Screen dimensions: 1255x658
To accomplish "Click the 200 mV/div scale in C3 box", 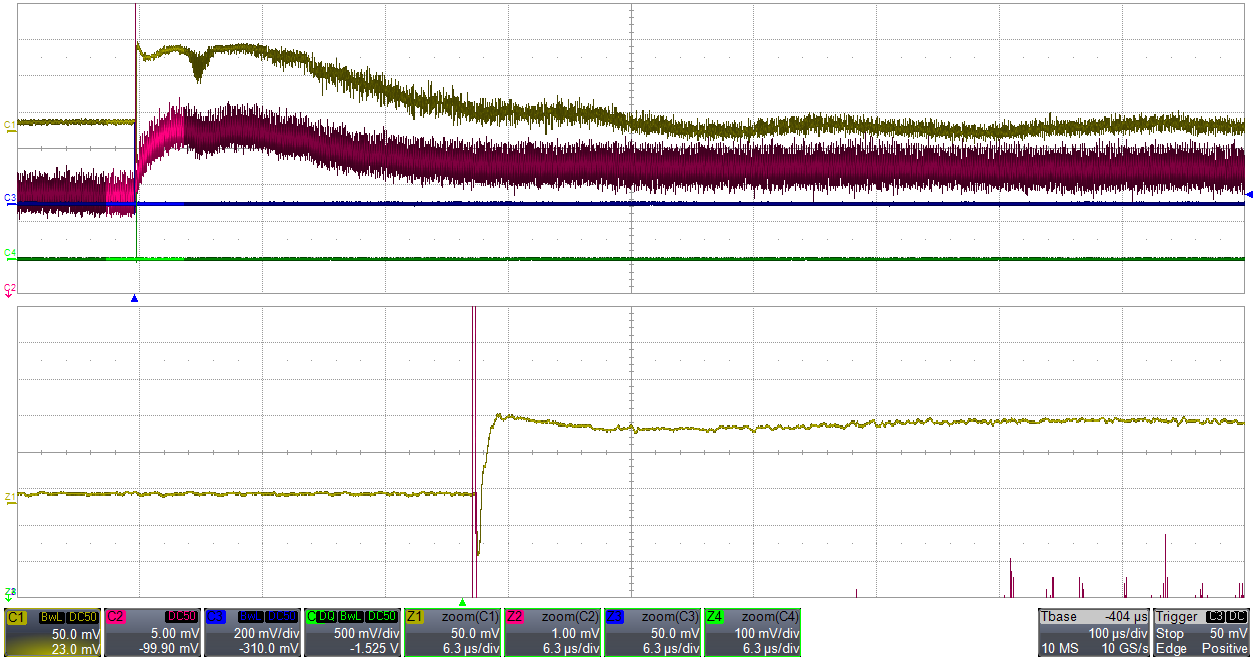I will pyautogui.click(x=269, y=633).
